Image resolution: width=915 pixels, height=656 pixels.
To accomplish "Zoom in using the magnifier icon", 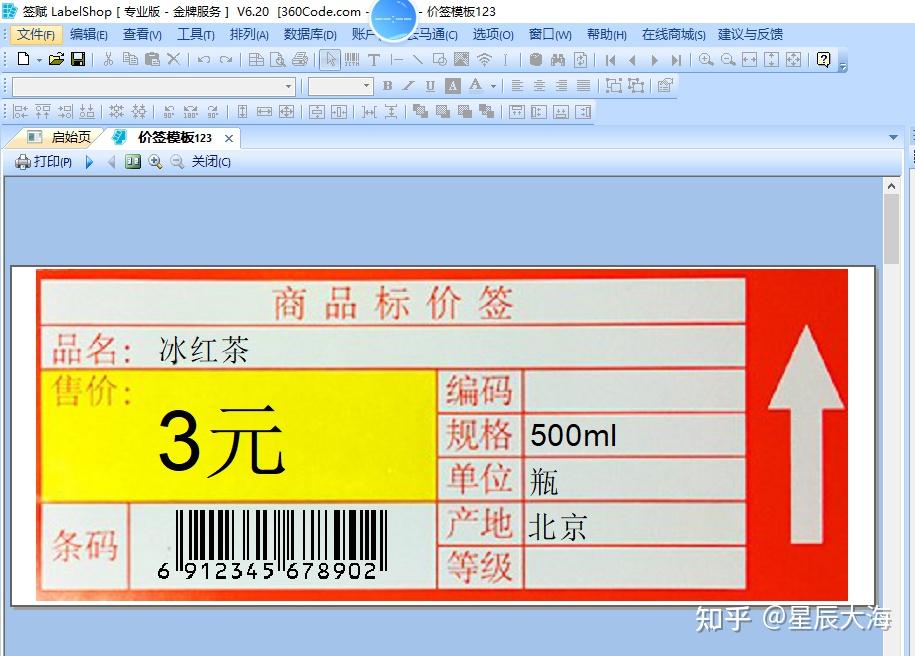I will coord(703,59).
